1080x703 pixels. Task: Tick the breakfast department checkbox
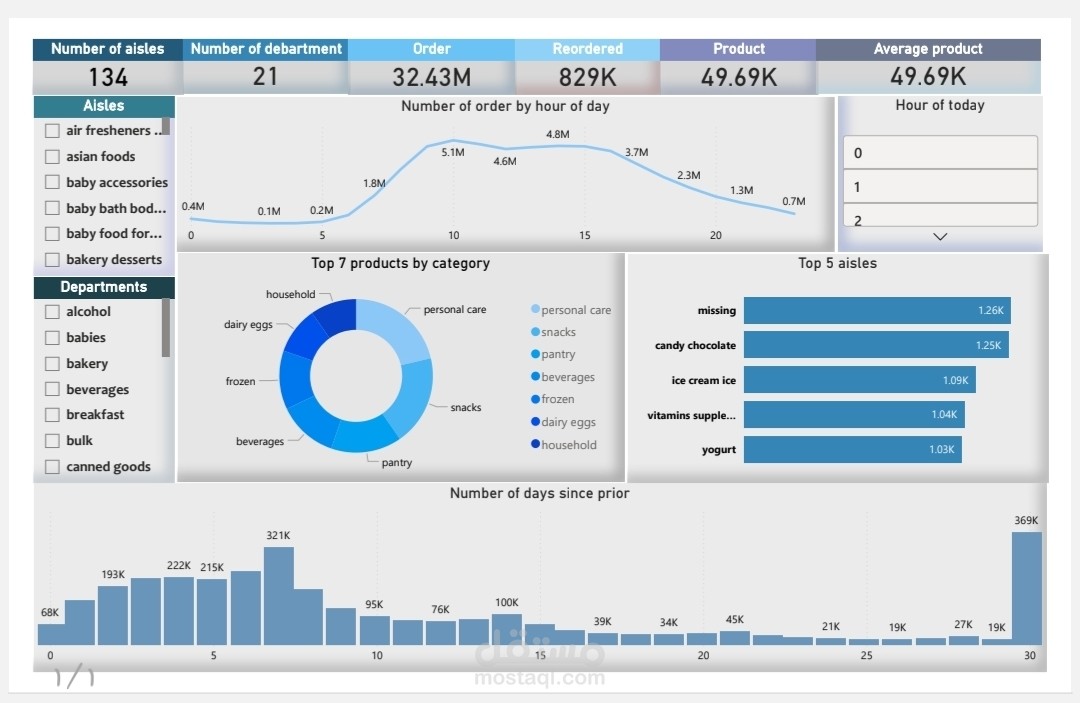point(52,415)
